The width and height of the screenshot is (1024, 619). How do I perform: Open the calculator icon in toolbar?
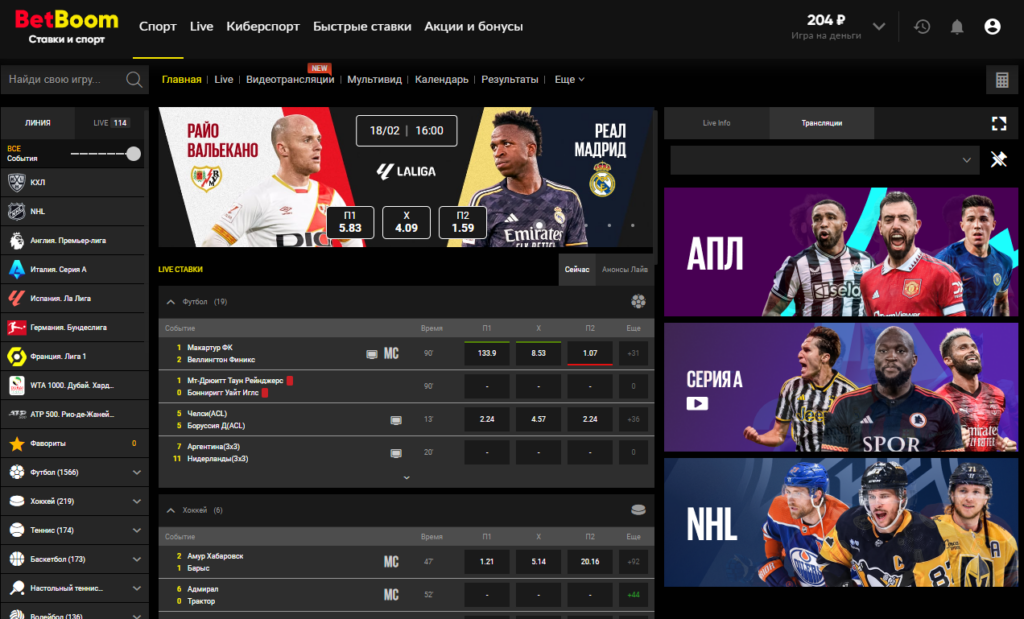coord(1002,80)
